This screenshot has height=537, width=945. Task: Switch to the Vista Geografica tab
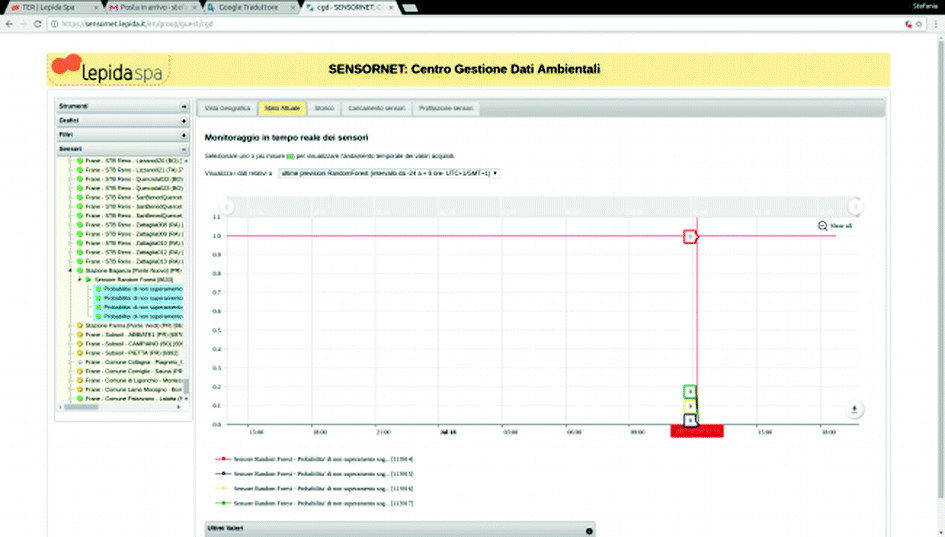(x=227, y=108)
